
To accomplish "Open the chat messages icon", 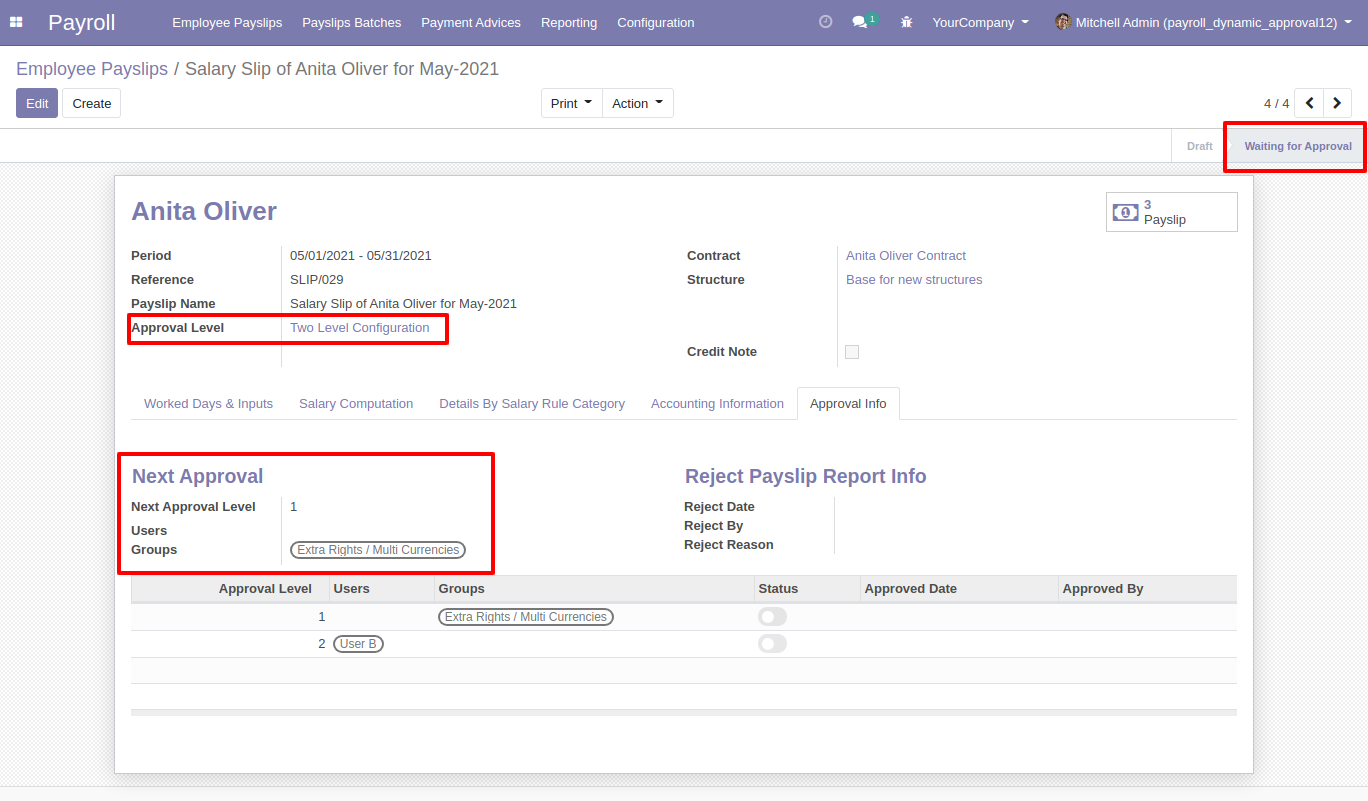I will coord(860,22).
